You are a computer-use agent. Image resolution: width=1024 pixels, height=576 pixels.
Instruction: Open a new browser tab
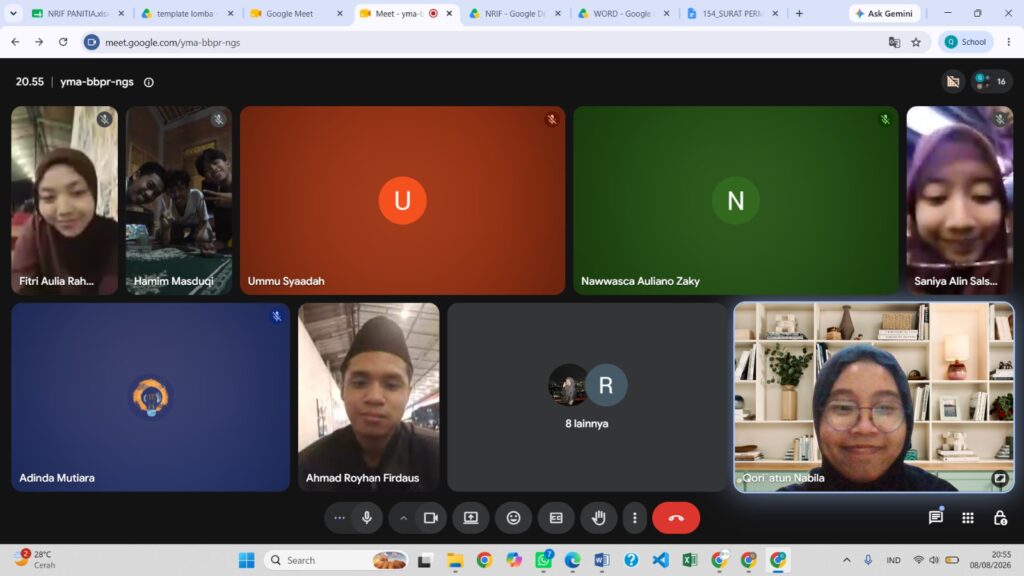tap(799, 13)
